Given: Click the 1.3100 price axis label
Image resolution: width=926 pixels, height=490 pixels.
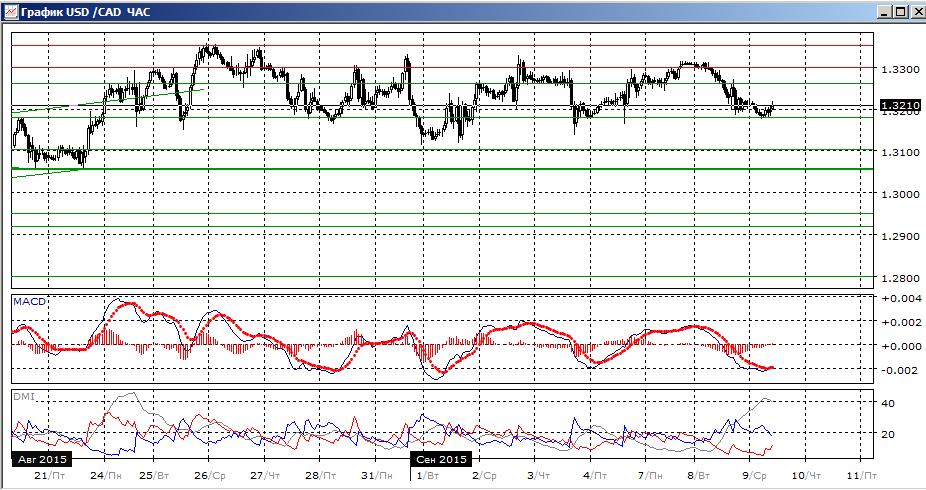Looking at the screenshot, I should pos(900,152).
